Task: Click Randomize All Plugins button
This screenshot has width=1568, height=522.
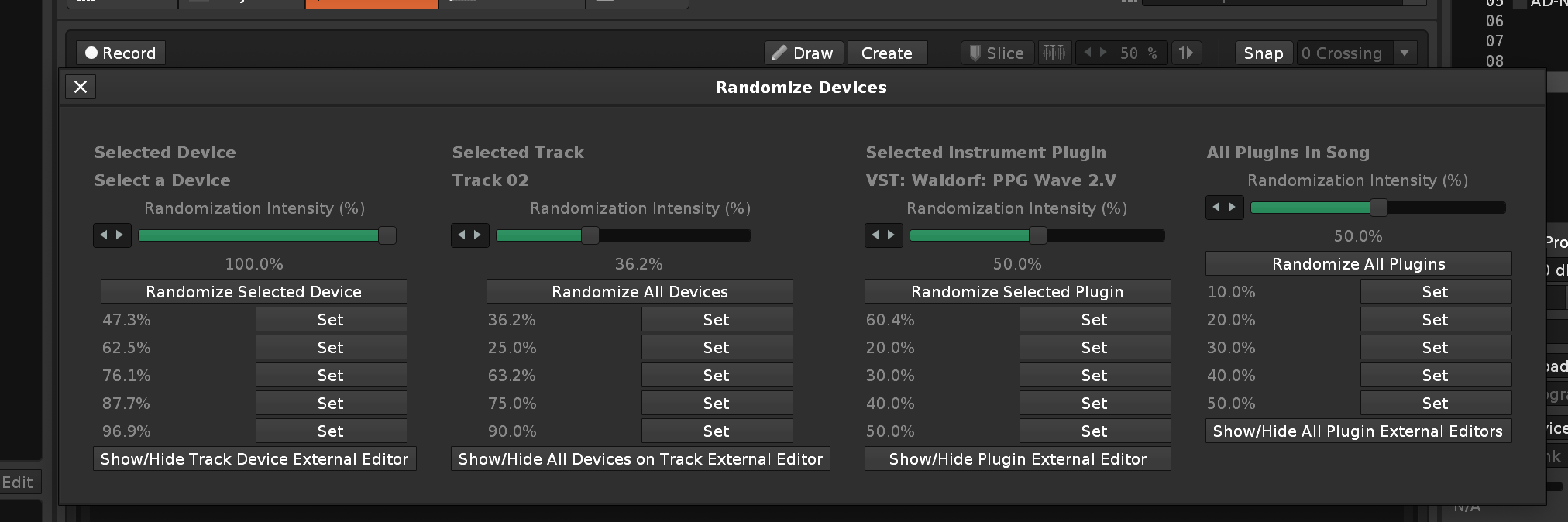Action: click(x=1358, y=264)
